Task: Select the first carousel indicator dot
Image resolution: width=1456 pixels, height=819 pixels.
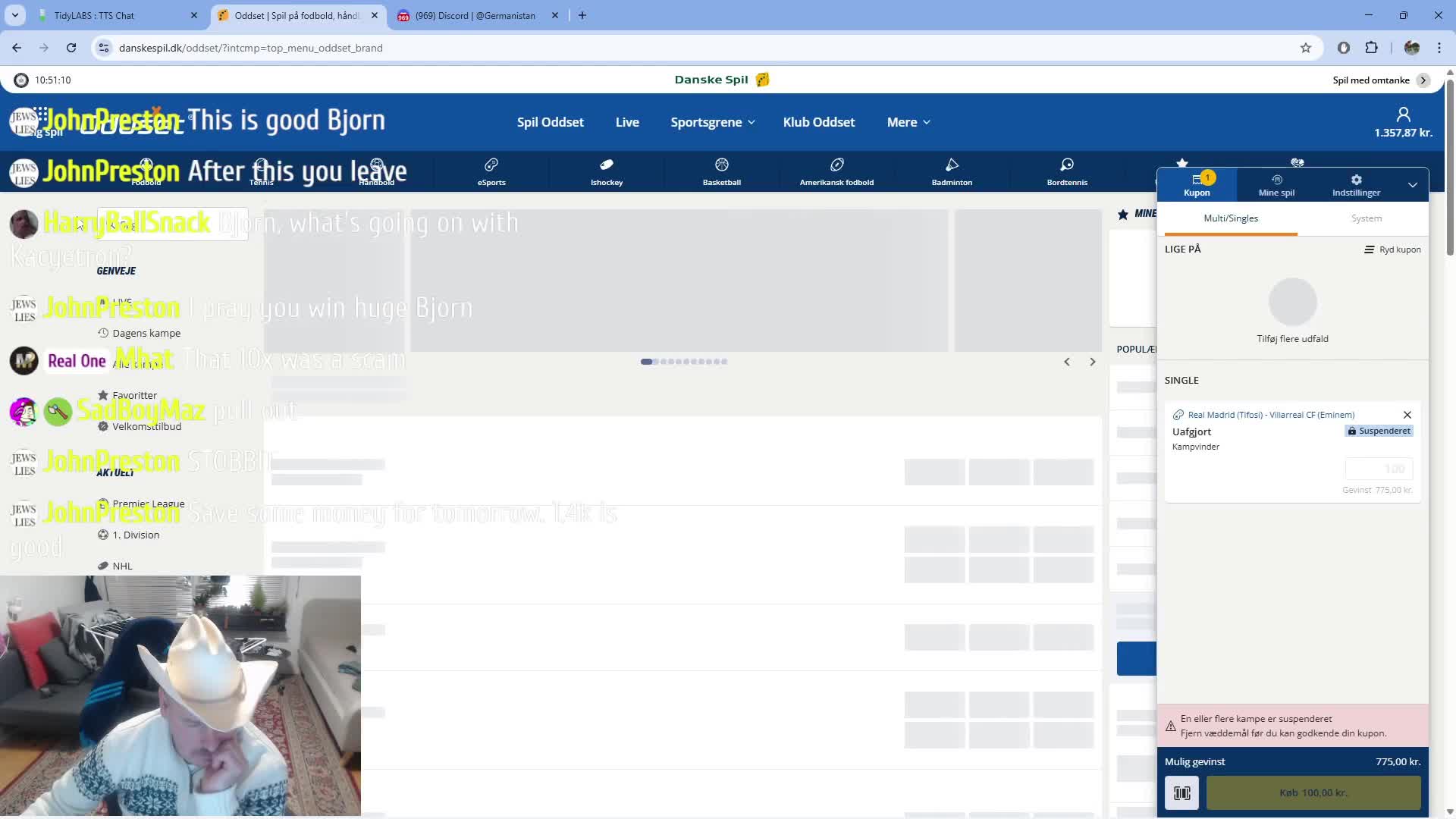Action: pyautogui.click(x=646, y=362)
